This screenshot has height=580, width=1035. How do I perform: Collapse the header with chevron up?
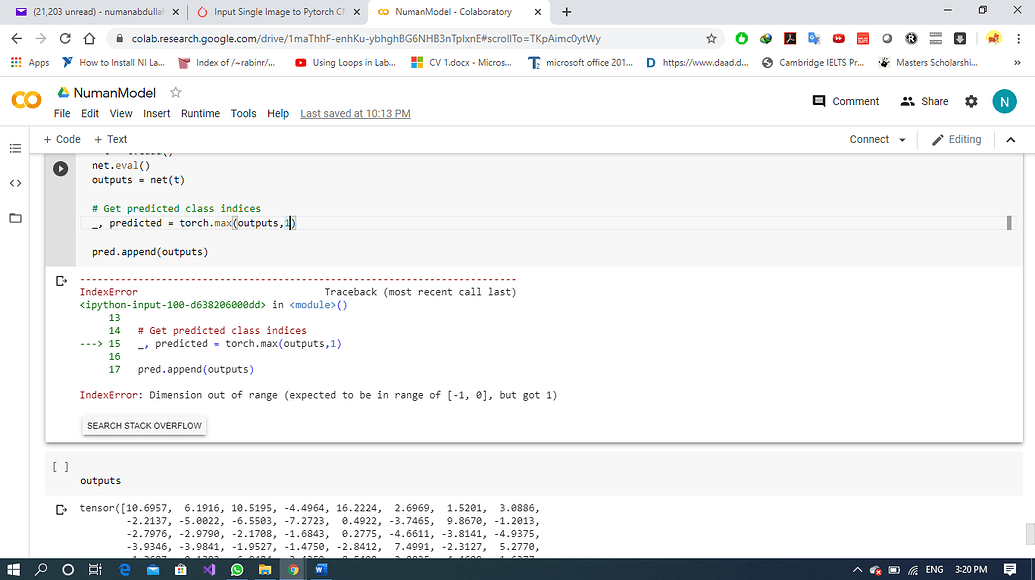click(1010, 140)
